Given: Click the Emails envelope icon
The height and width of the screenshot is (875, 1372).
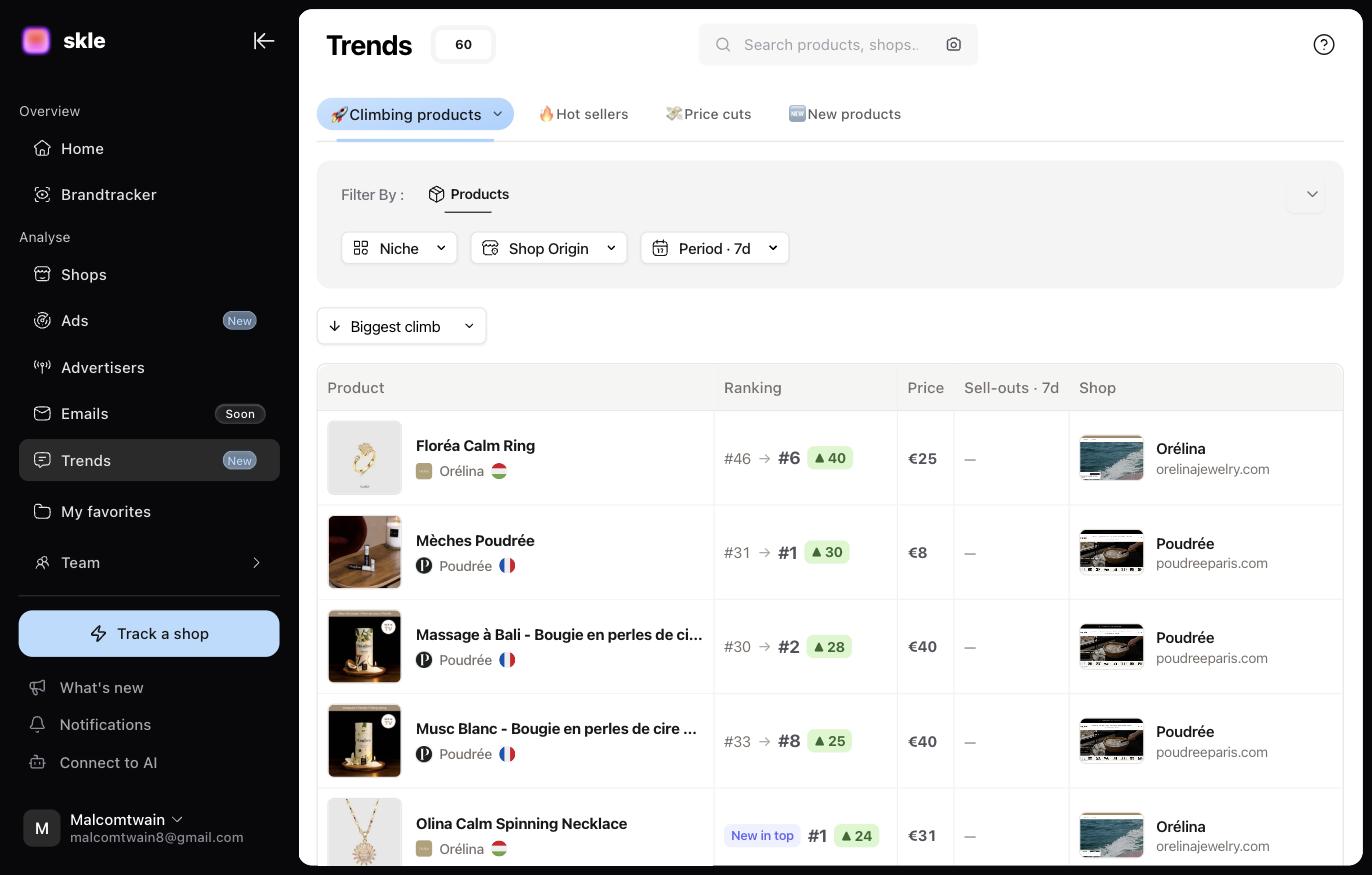Looking at the screenshot, I should coord(42,413).
